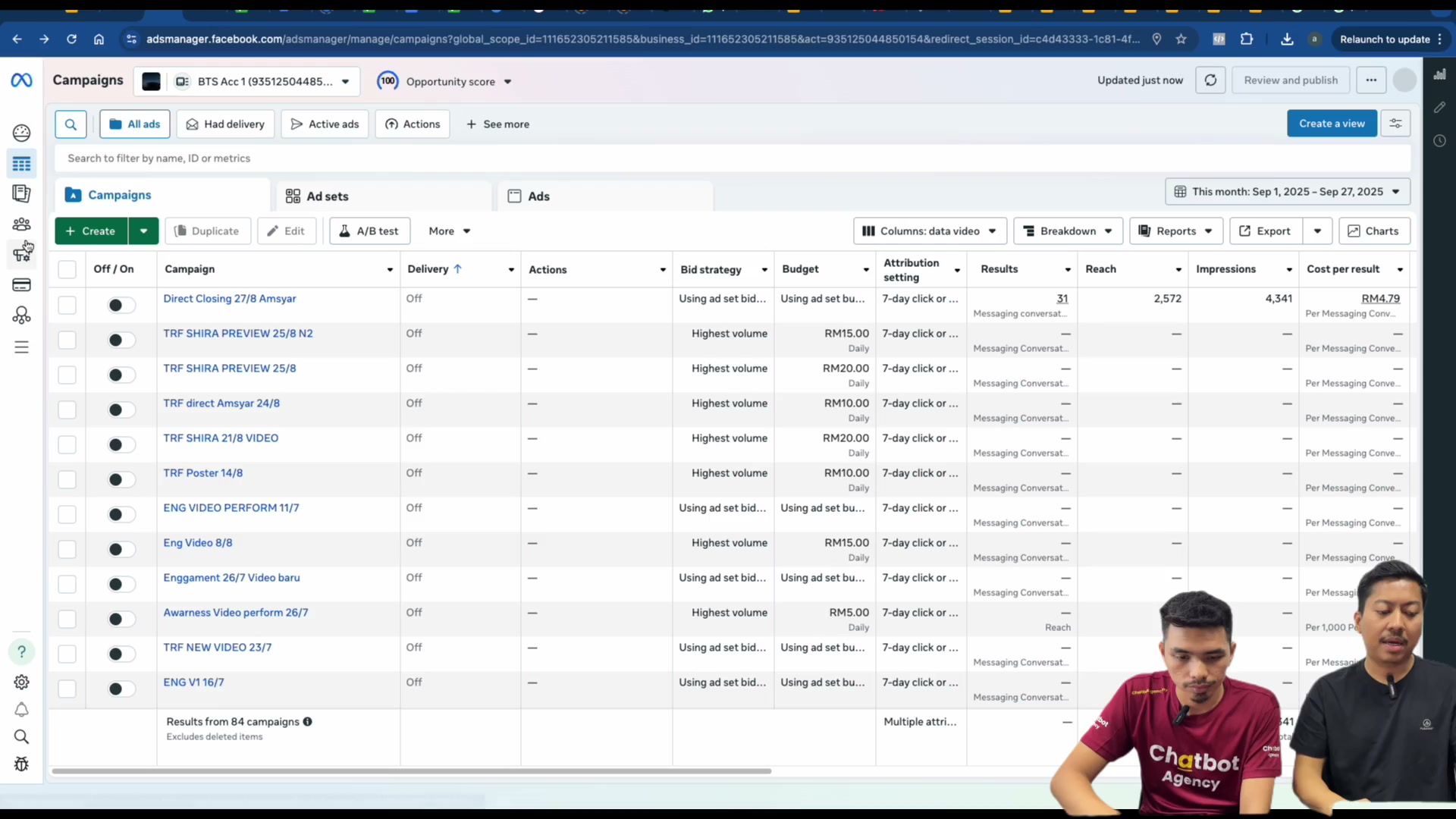This screenshot has height=819, width=1456.
Task: Reload the page in the browser
Action: click(71, 39)
